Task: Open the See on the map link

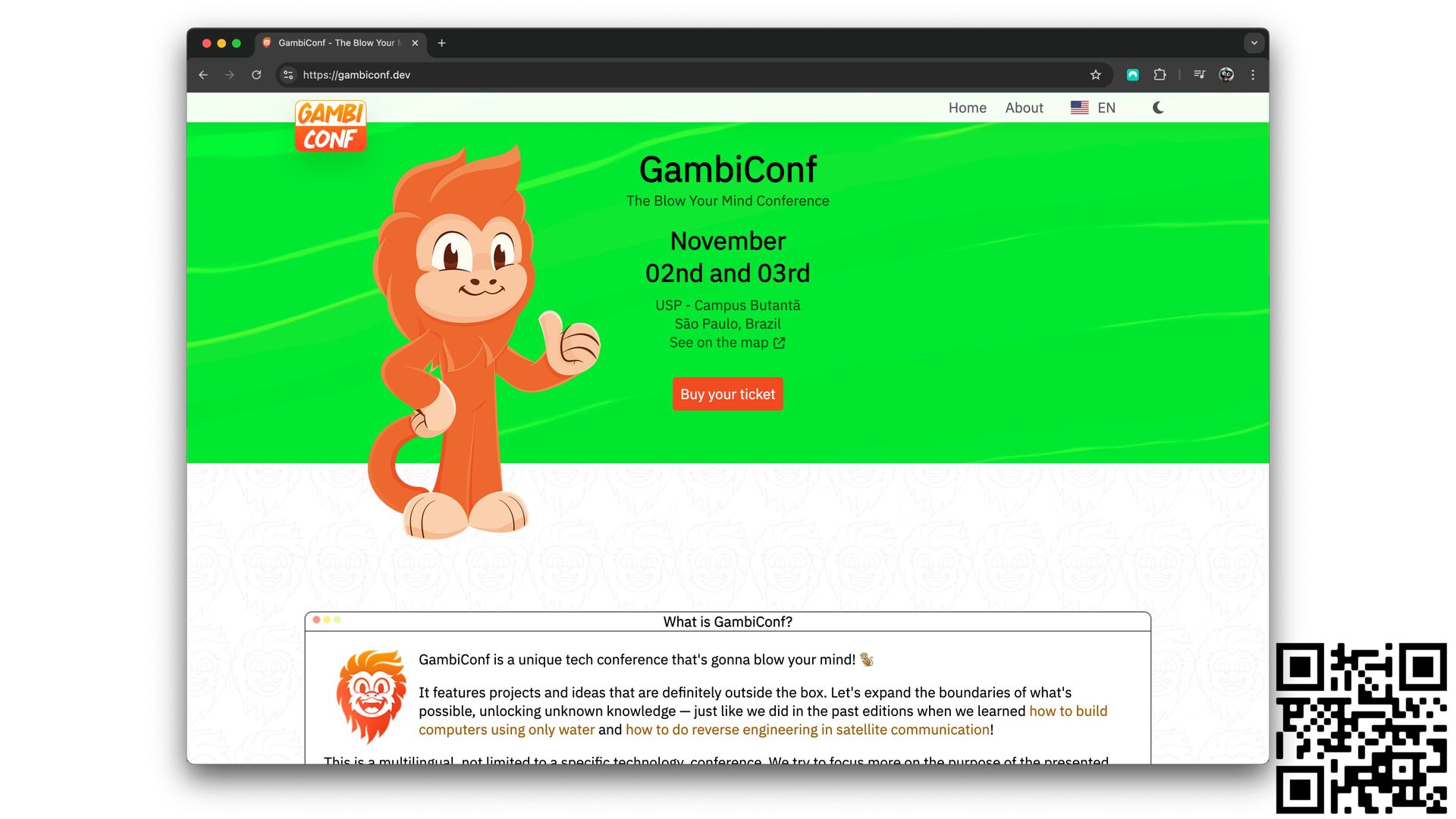Action: [727, 343]
